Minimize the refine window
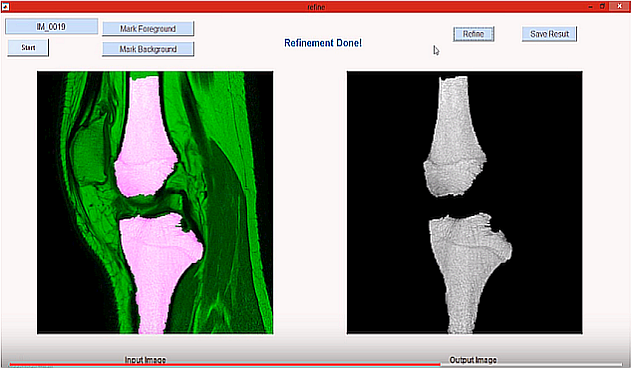The image size is (638, 368). click(x=590, y=7)
